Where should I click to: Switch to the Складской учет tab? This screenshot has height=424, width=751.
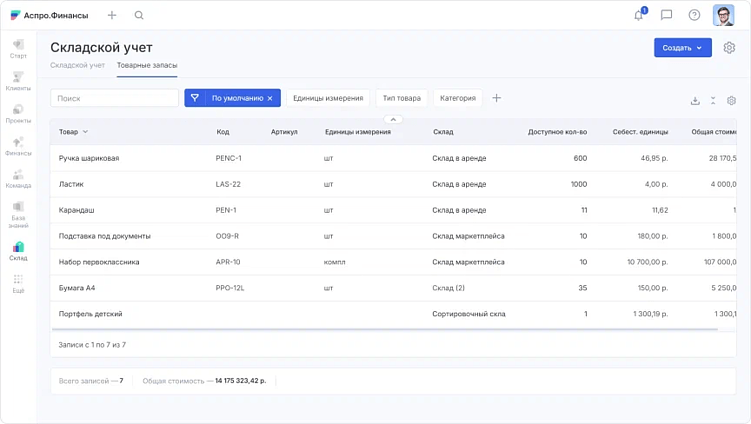pos(77,65)
